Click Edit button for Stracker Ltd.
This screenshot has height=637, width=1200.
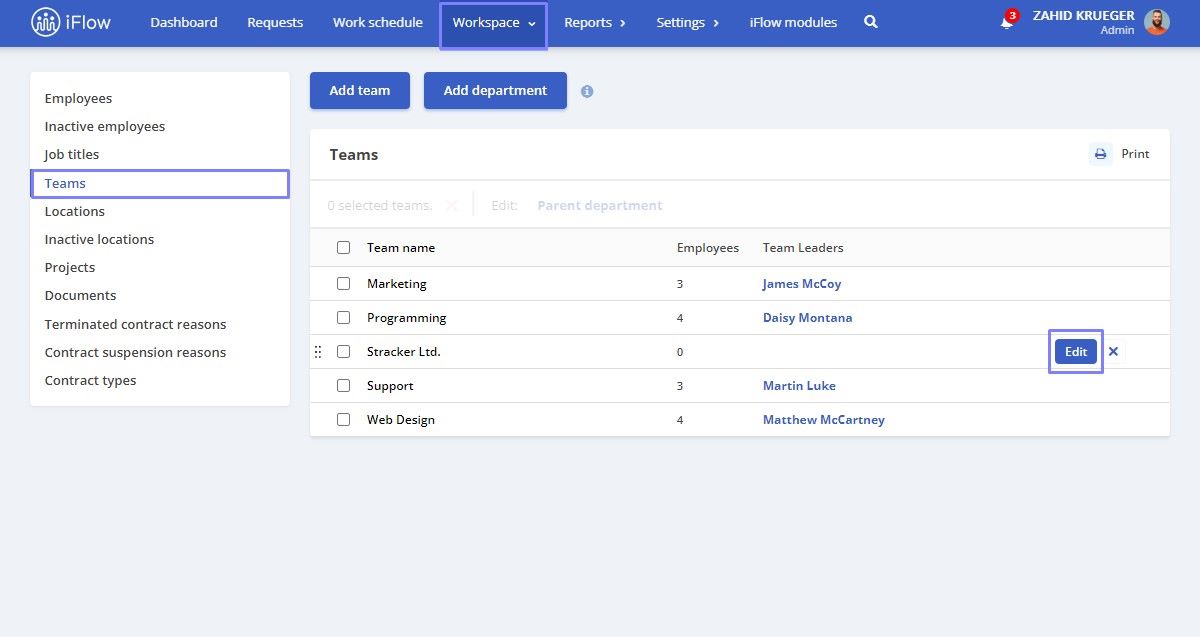click(1076, 352)
